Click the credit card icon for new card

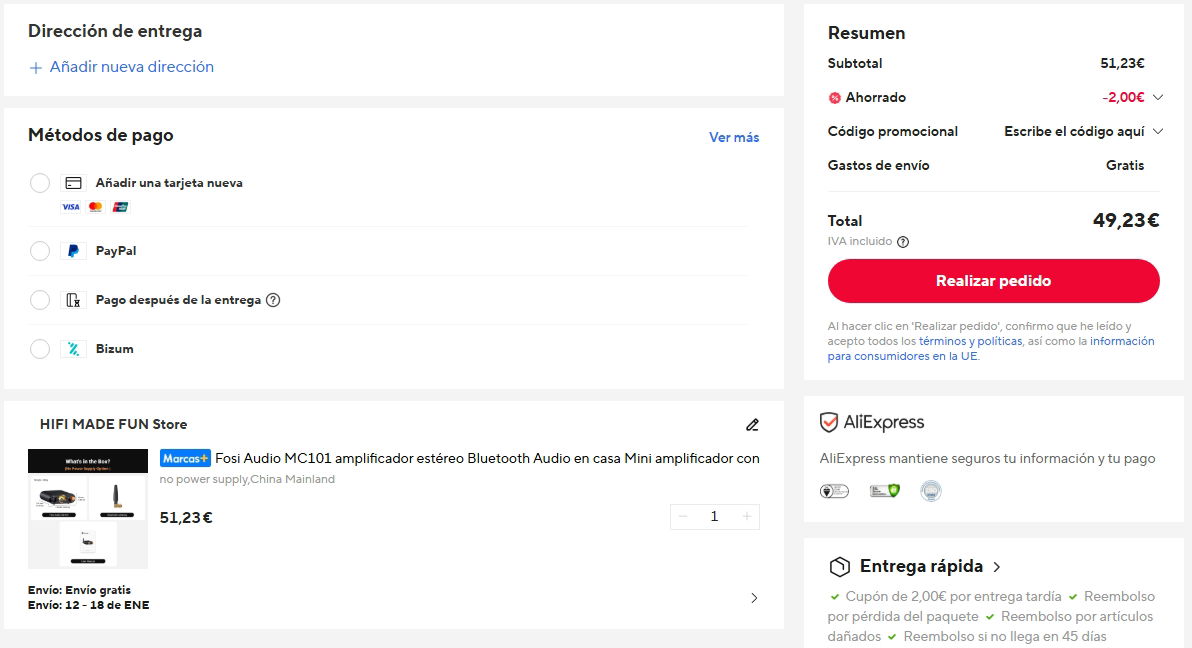73,183
